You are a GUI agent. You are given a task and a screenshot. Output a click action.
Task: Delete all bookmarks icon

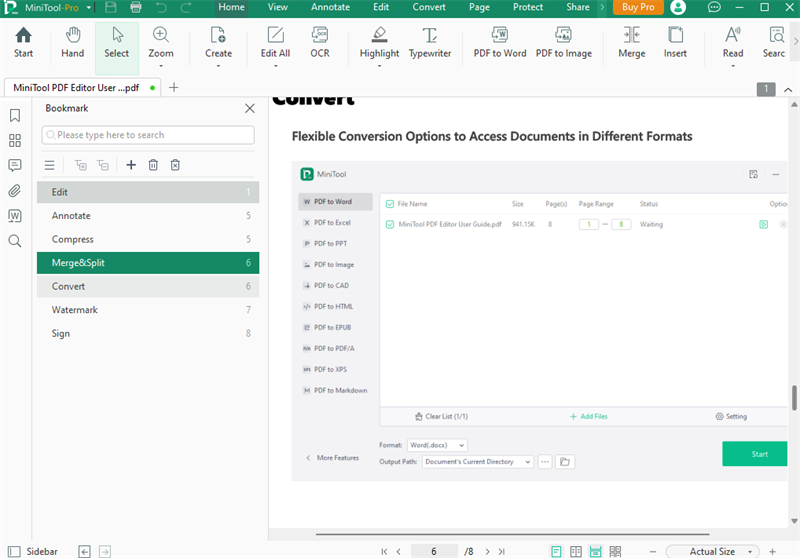[175, 165]
